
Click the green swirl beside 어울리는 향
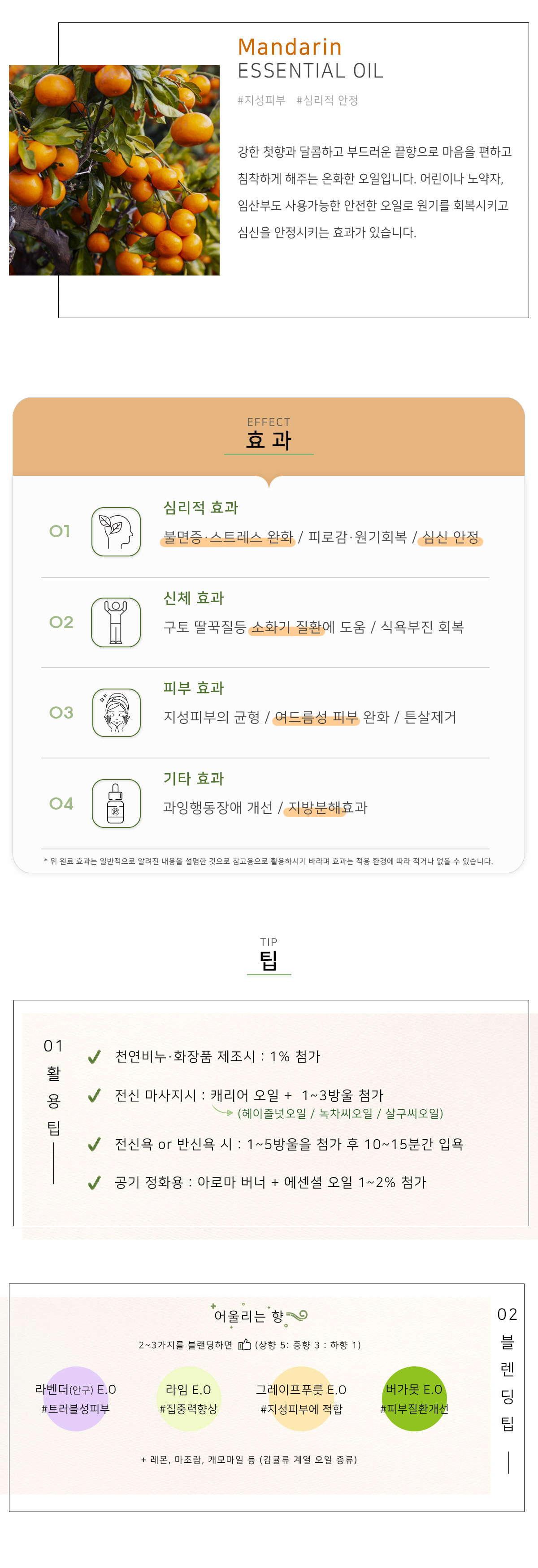(297, 1316)
